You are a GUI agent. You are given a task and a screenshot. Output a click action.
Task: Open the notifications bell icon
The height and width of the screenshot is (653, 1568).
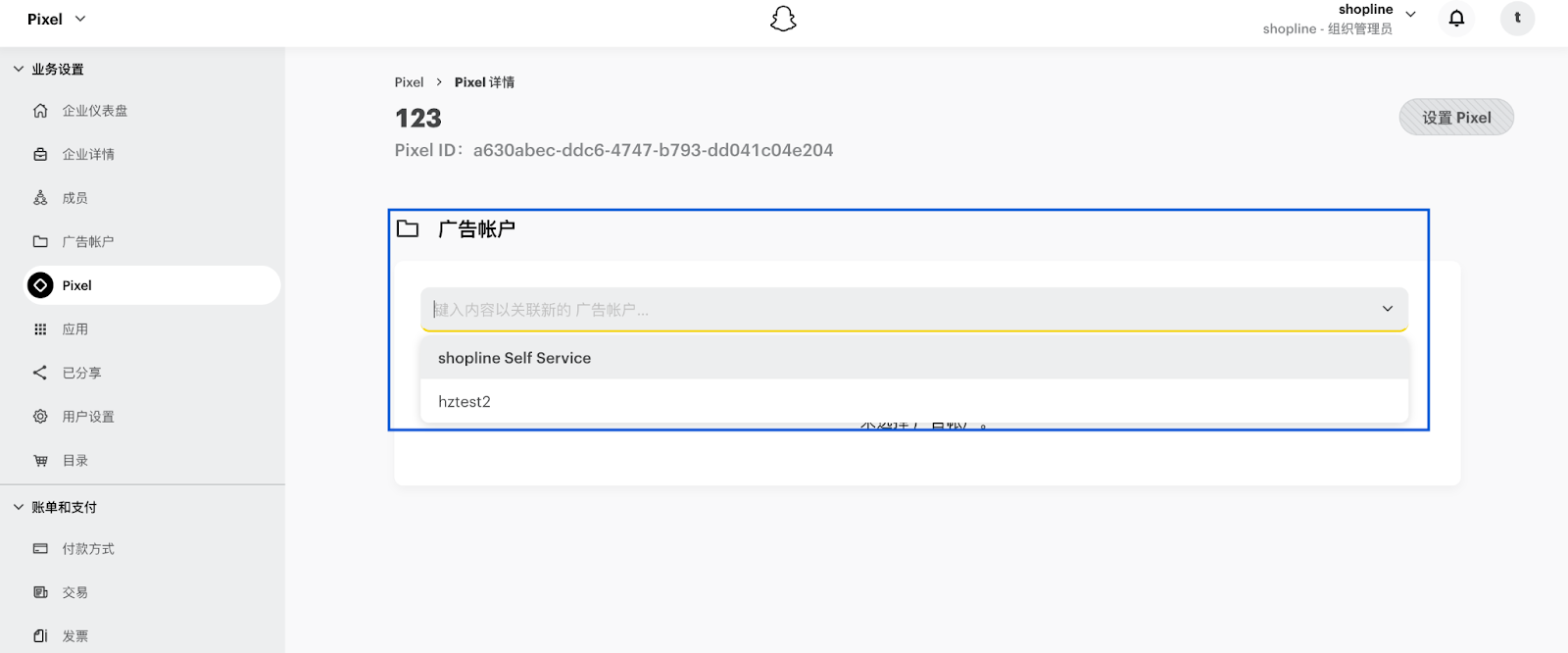1456,19
